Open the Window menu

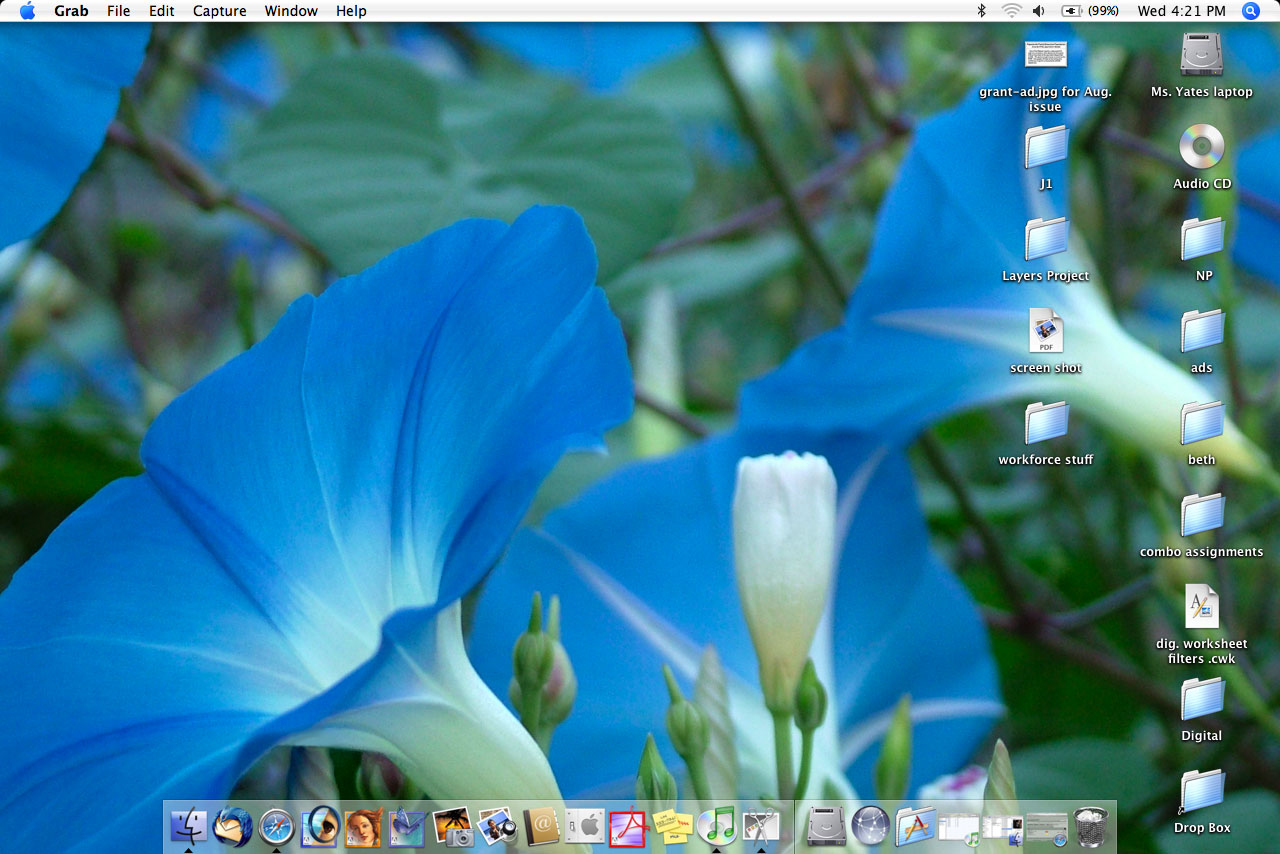pyautogui.click(x=291, y=11)
